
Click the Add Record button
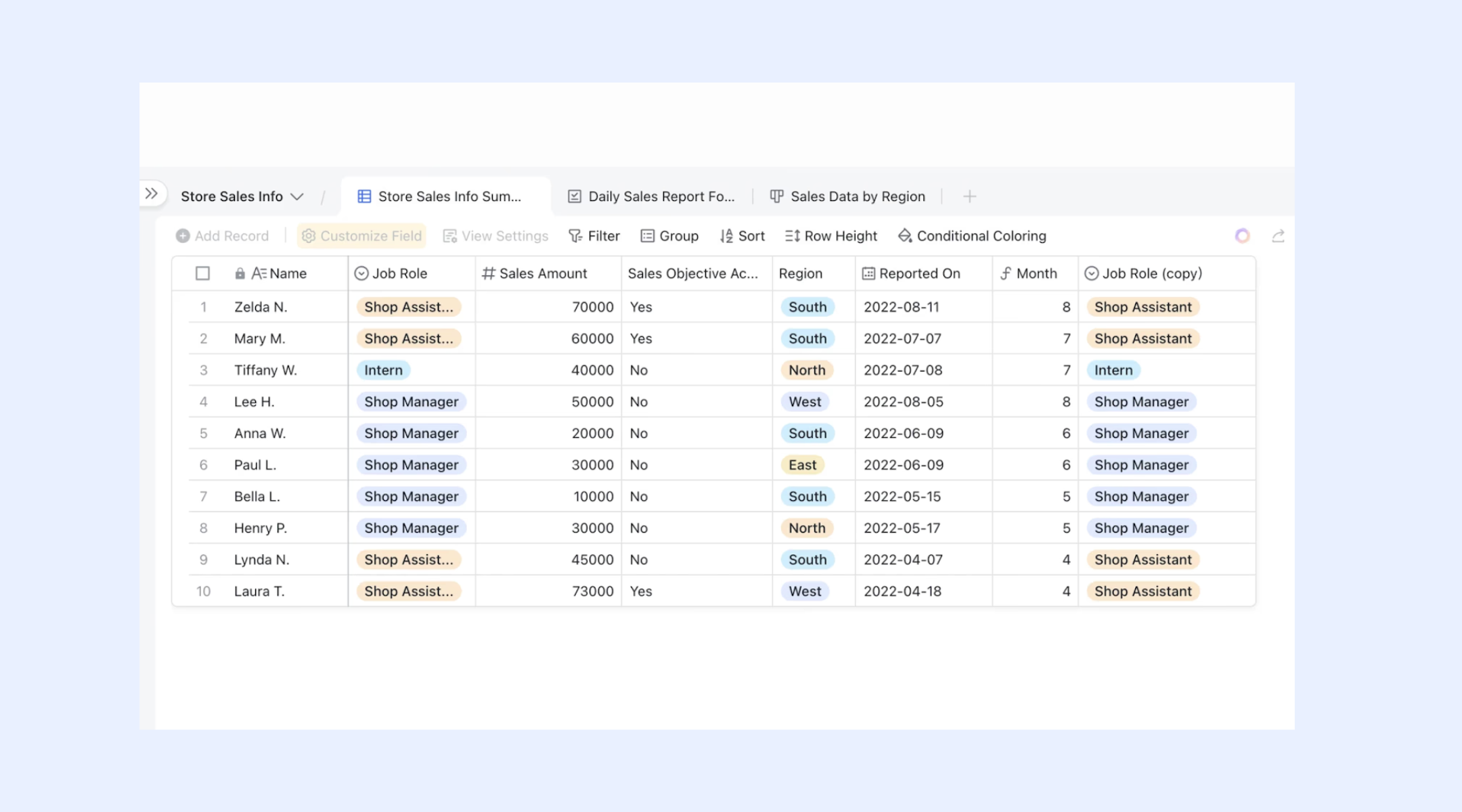point(222,235)
